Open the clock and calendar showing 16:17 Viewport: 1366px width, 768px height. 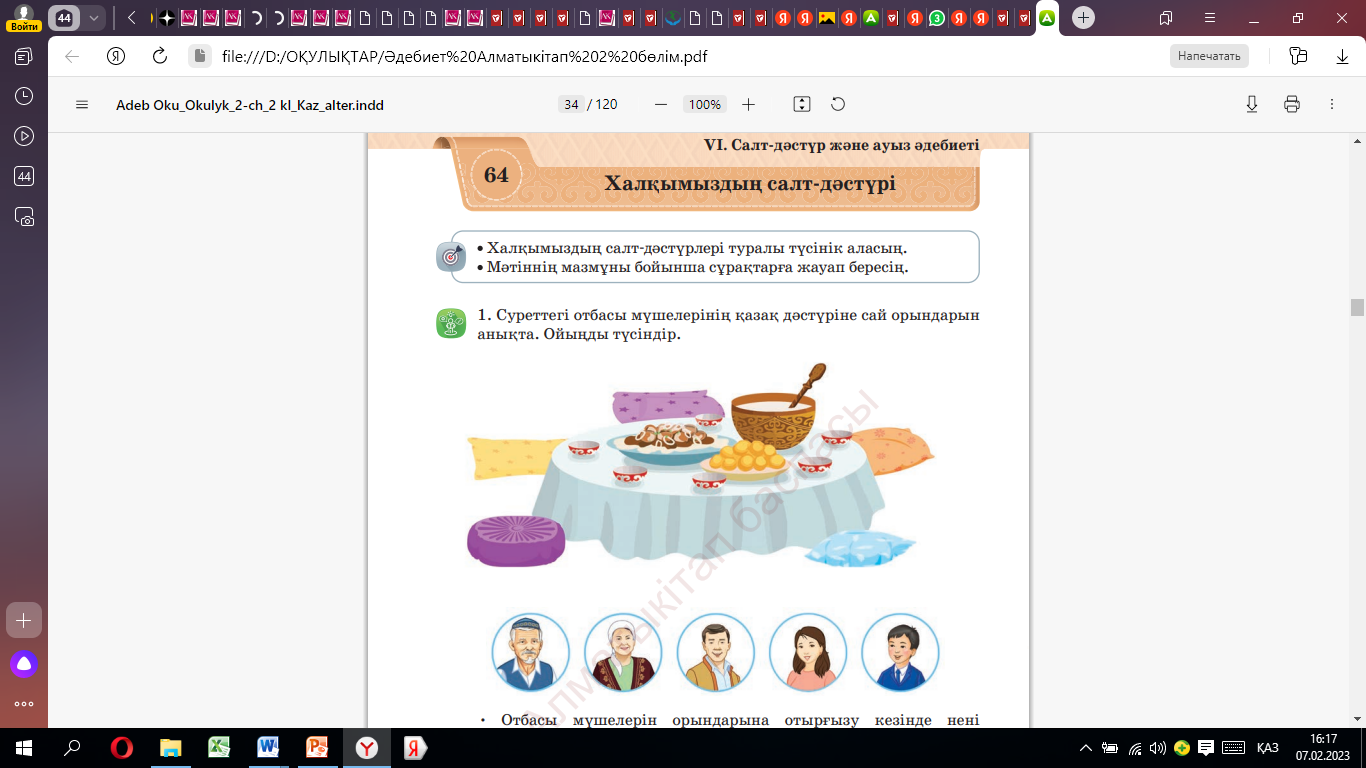(x=1323, y=748)
